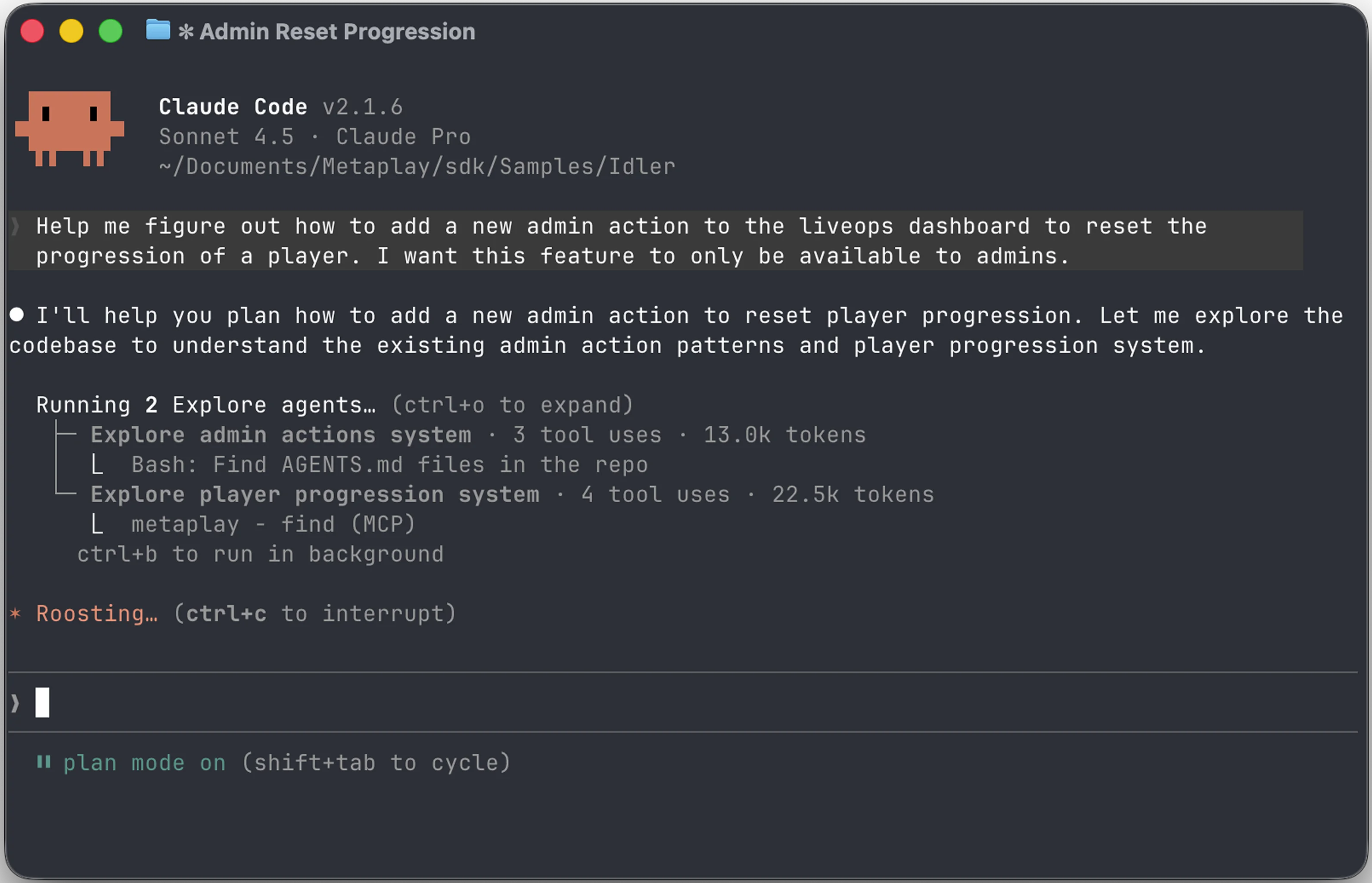Click the orange bullet before the assistant response
Screen dimensions: 1372x883
(17, 314)
